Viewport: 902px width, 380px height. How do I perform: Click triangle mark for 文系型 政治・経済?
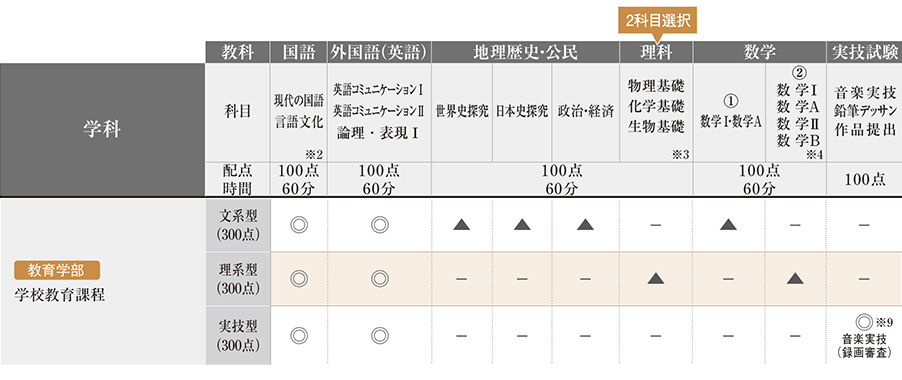click(586, 225)
